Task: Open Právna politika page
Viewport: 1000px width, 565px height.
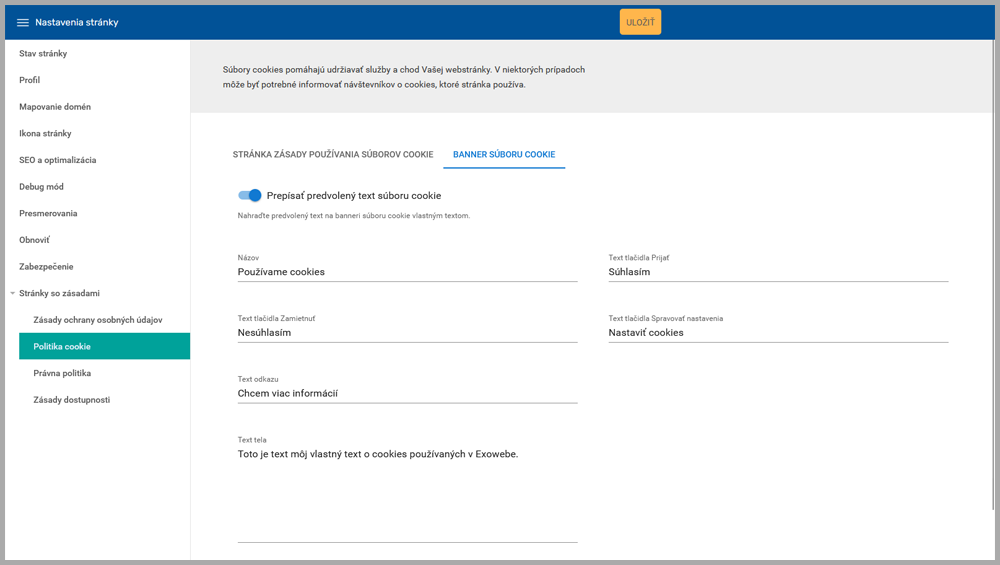Action: pos(62,373)
